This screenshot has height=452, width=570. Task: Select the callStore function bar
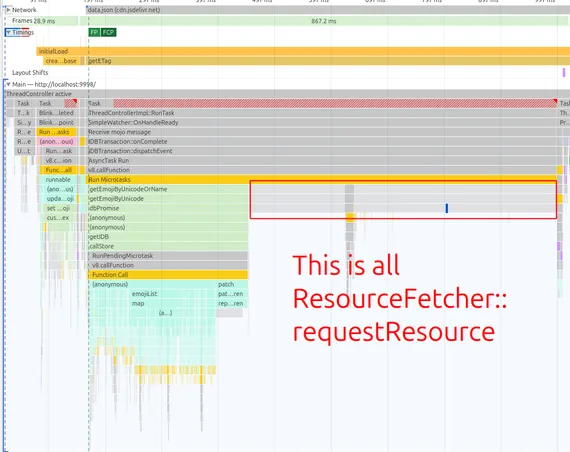(168, 246)
